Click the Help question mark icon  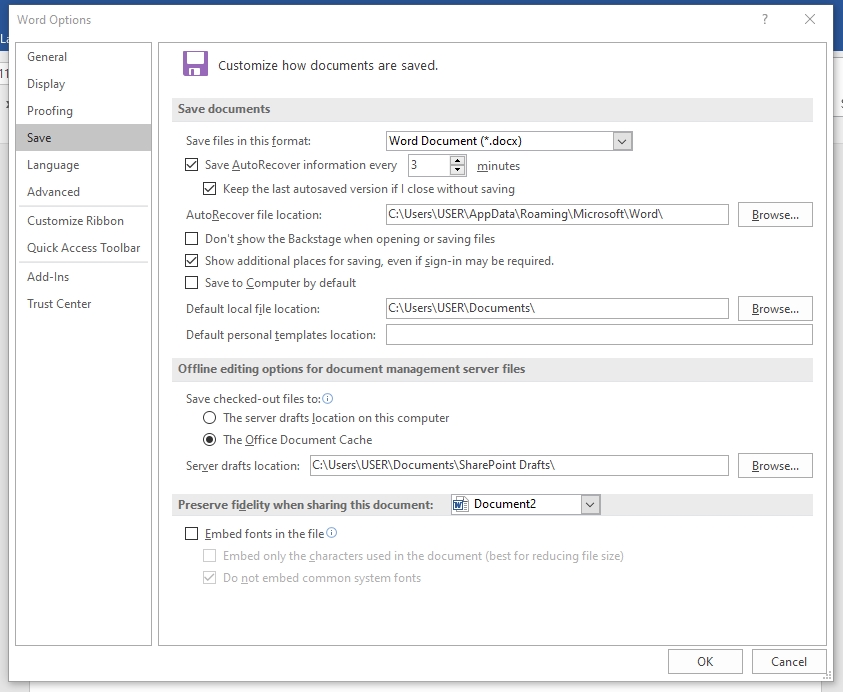[x=765, y=19]
